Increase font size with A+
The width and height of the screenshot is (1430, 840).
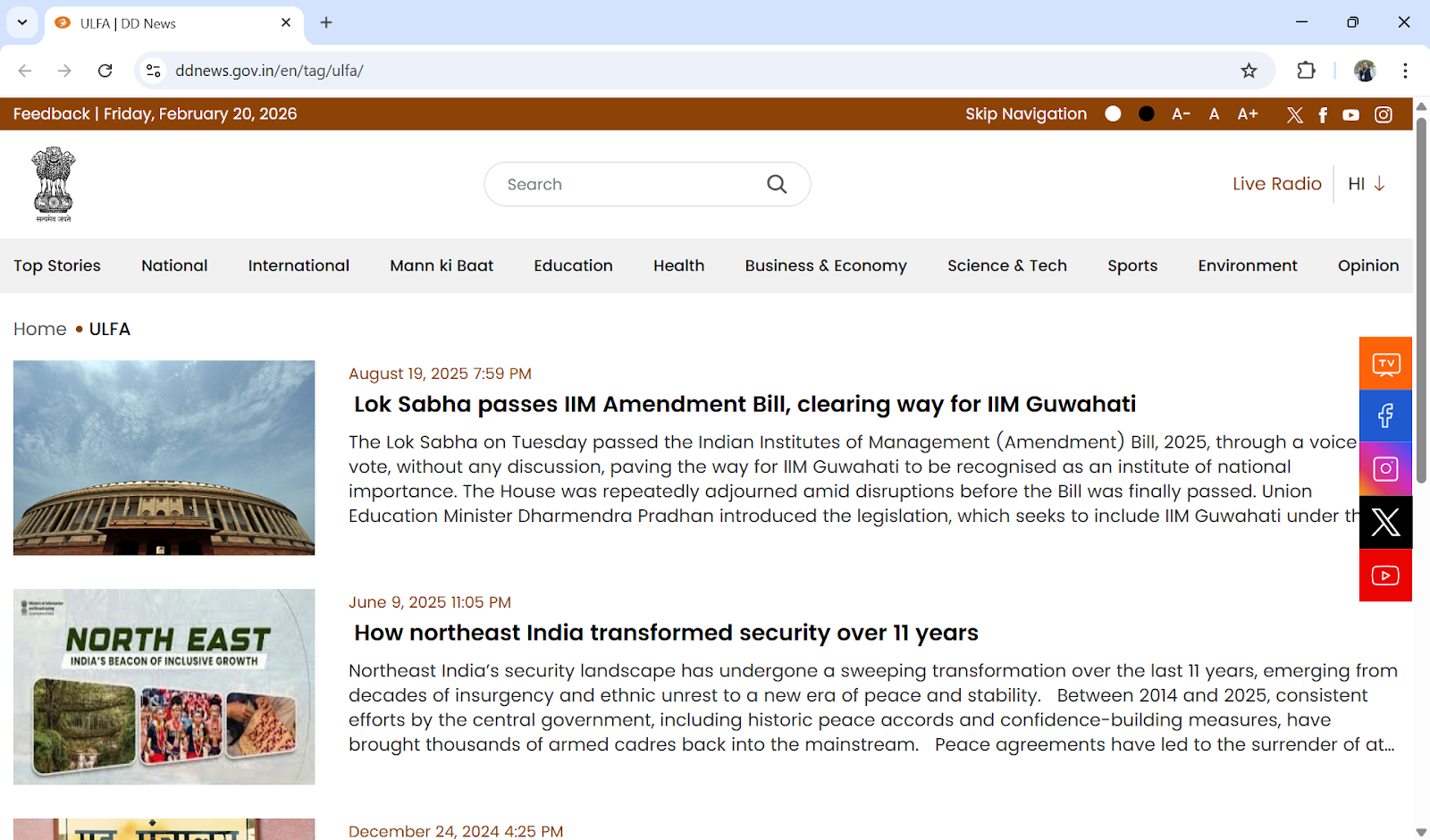(1248, 113)
